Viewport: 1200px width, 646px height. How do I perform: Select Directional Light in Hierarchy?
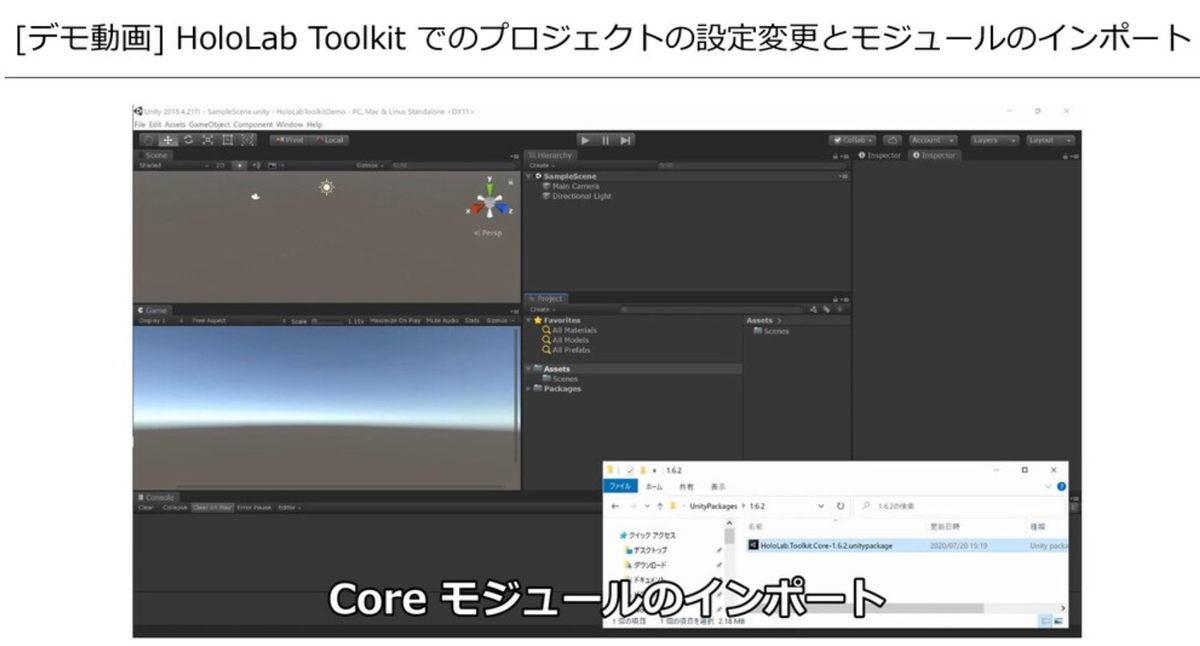[x=576, y=196]
